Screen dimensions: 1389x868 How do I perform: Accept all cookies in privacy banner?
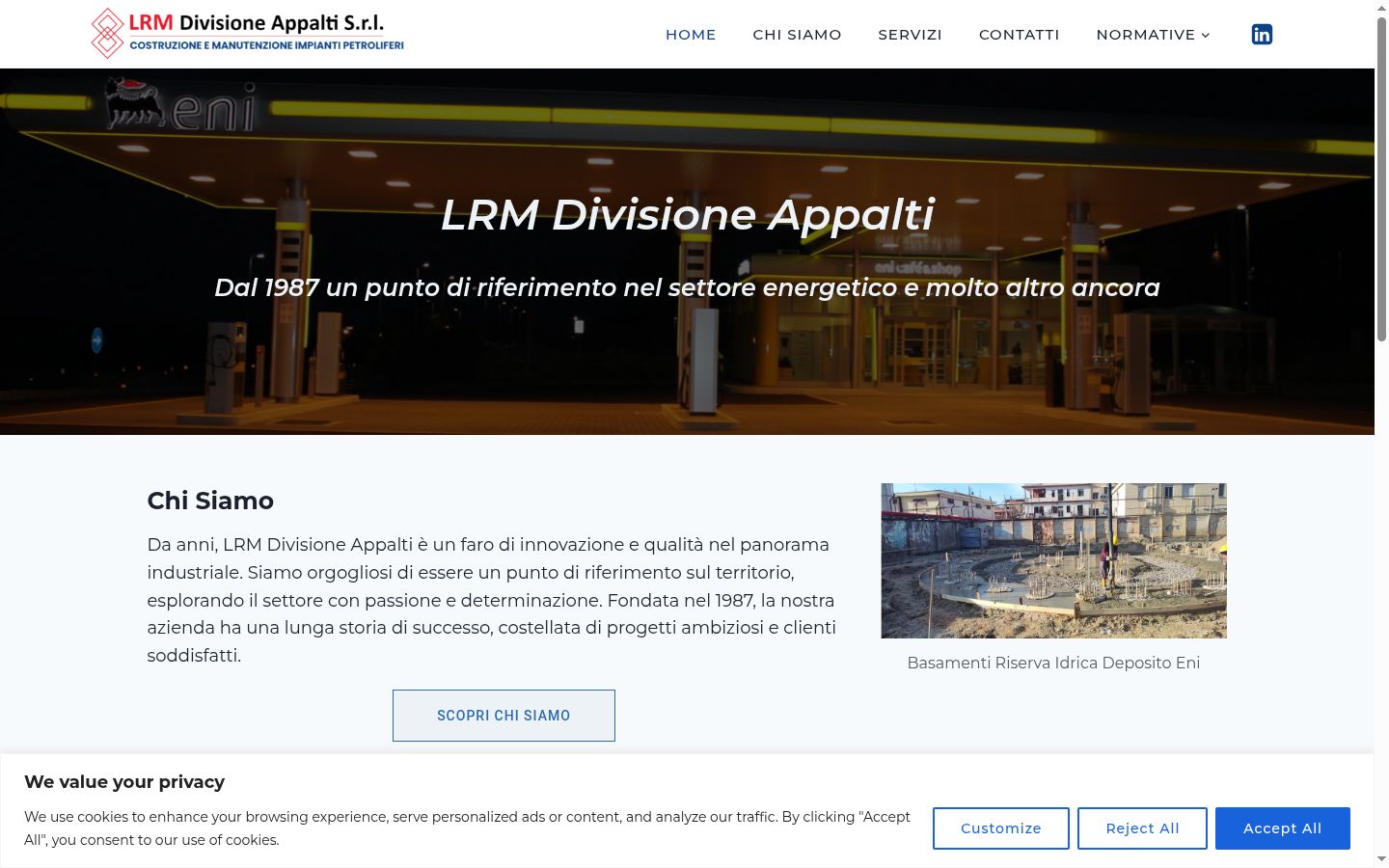1282,828
